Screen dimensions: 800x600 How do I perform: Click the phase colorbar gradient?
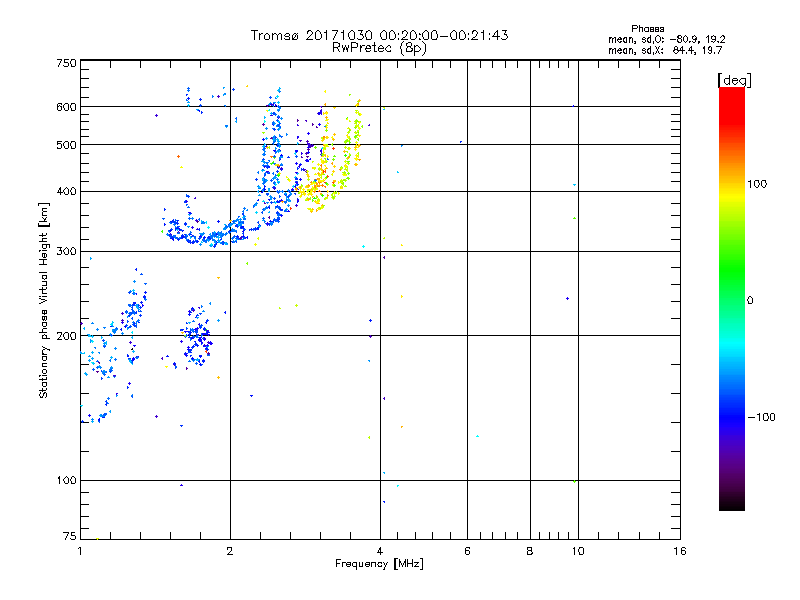(x=732, y=298)
